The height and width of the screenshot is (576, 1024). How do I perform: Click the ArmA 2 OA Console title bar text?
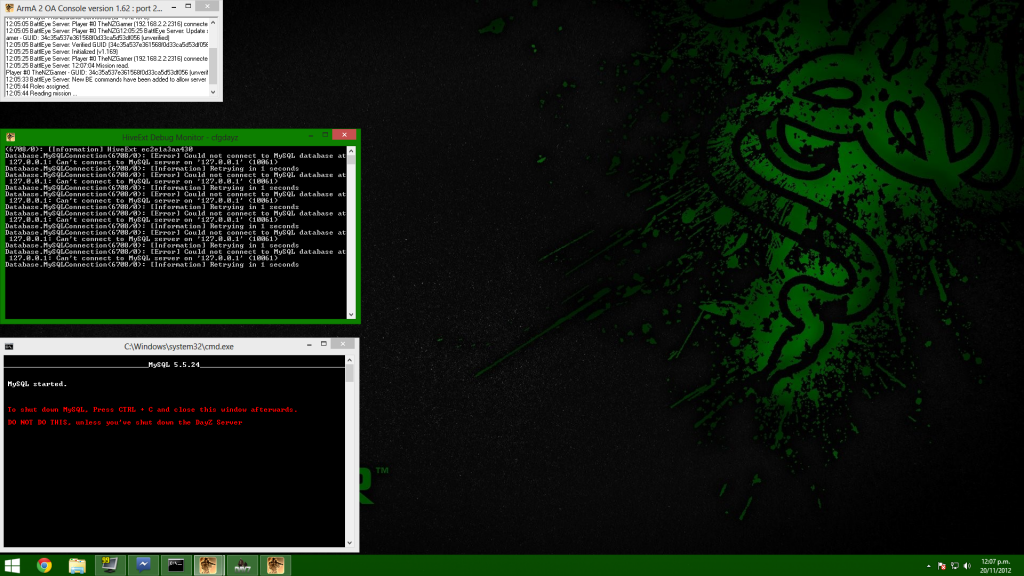pos(89,8)
